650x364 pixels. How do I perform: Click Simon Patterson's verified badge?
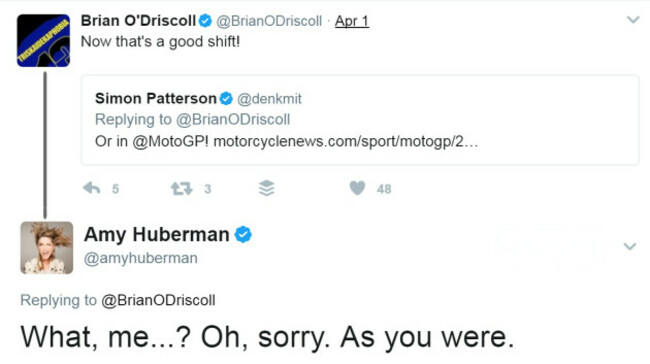point(226,99)
